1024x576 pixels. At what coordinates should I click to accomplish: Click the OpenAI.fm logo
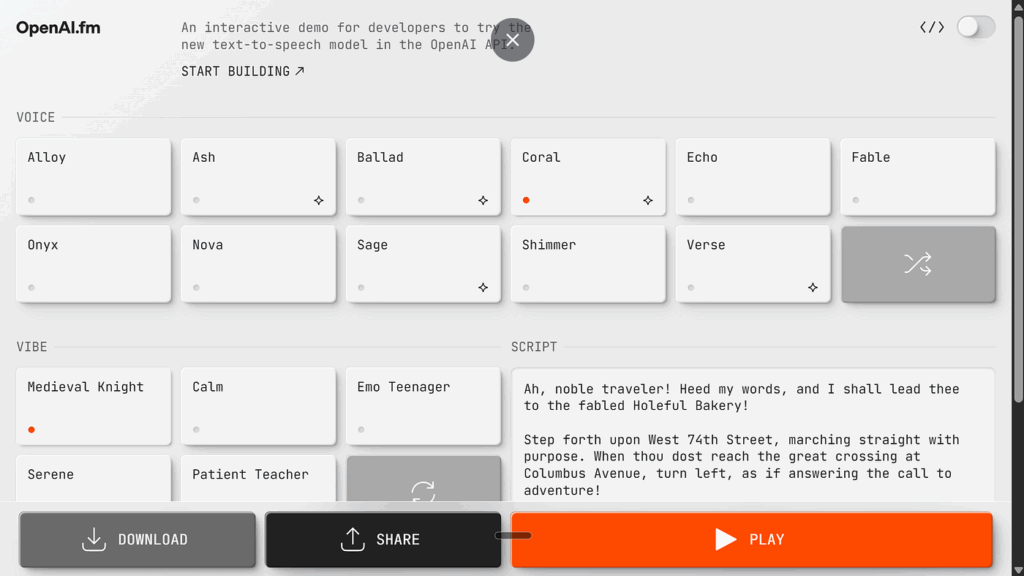click(58, 28)
